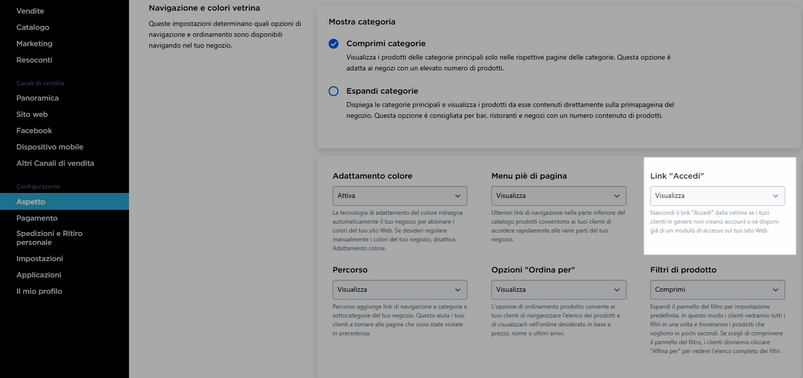Open the Link "Accedi" dropdown

click(717, 196)
